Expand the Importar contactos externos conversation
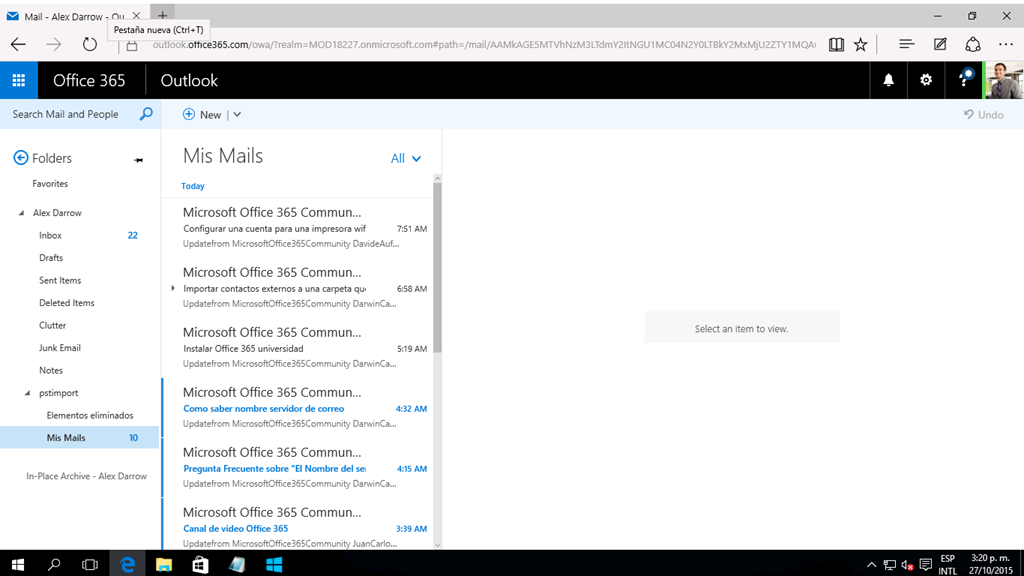 [x=173, y=288]
